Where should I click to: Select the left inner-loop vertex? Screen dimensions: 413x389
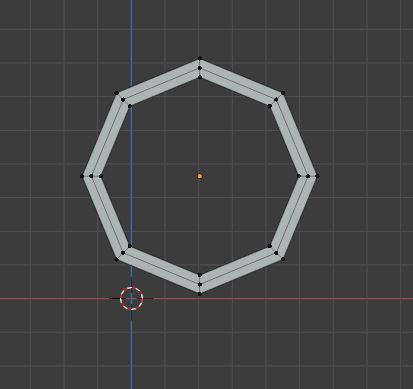pyautogui.click(x=101, y=176)
